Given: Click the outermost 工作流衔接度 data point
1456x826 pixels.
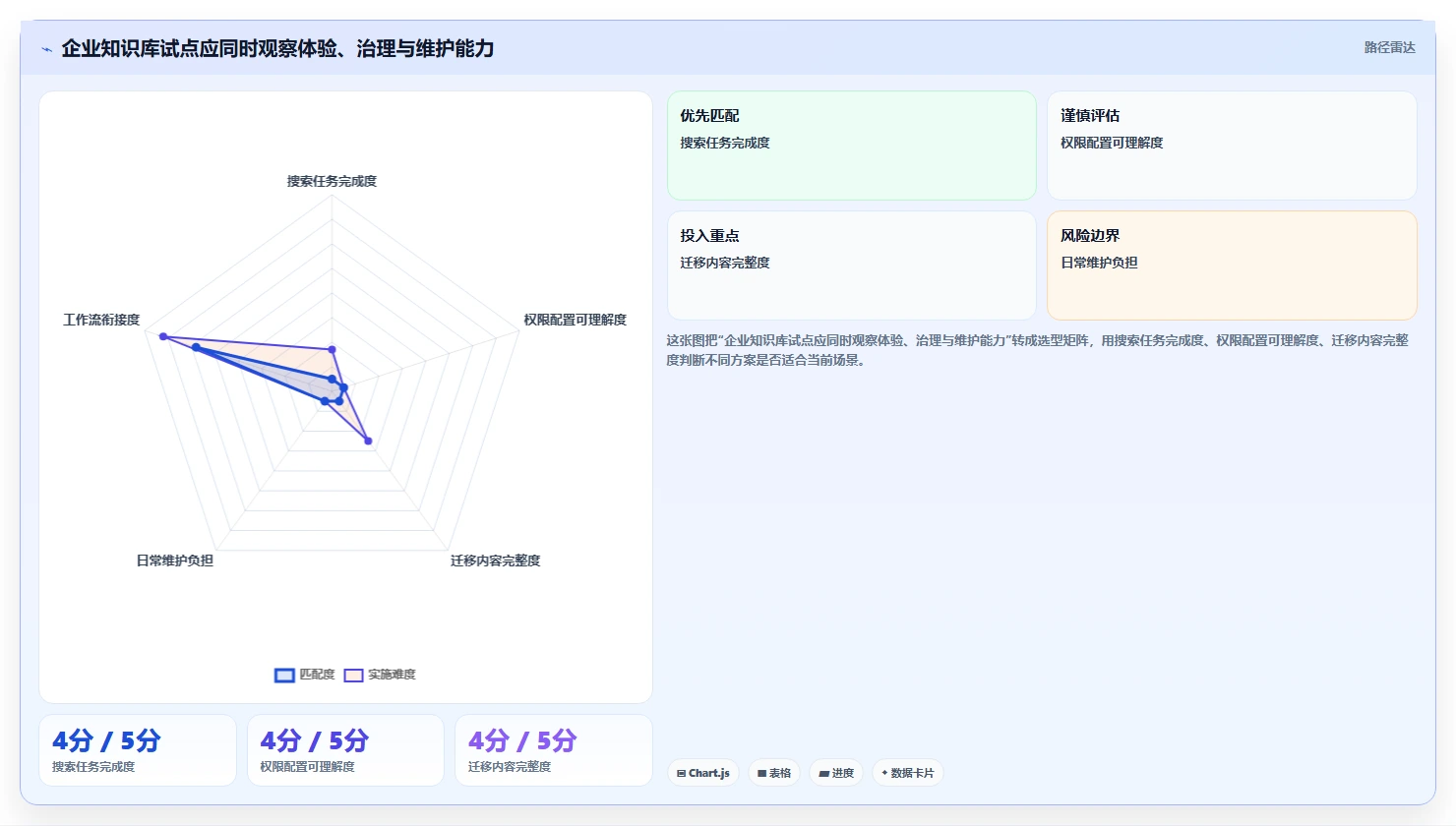Looking at the screenshot, I should click(163, 337).
